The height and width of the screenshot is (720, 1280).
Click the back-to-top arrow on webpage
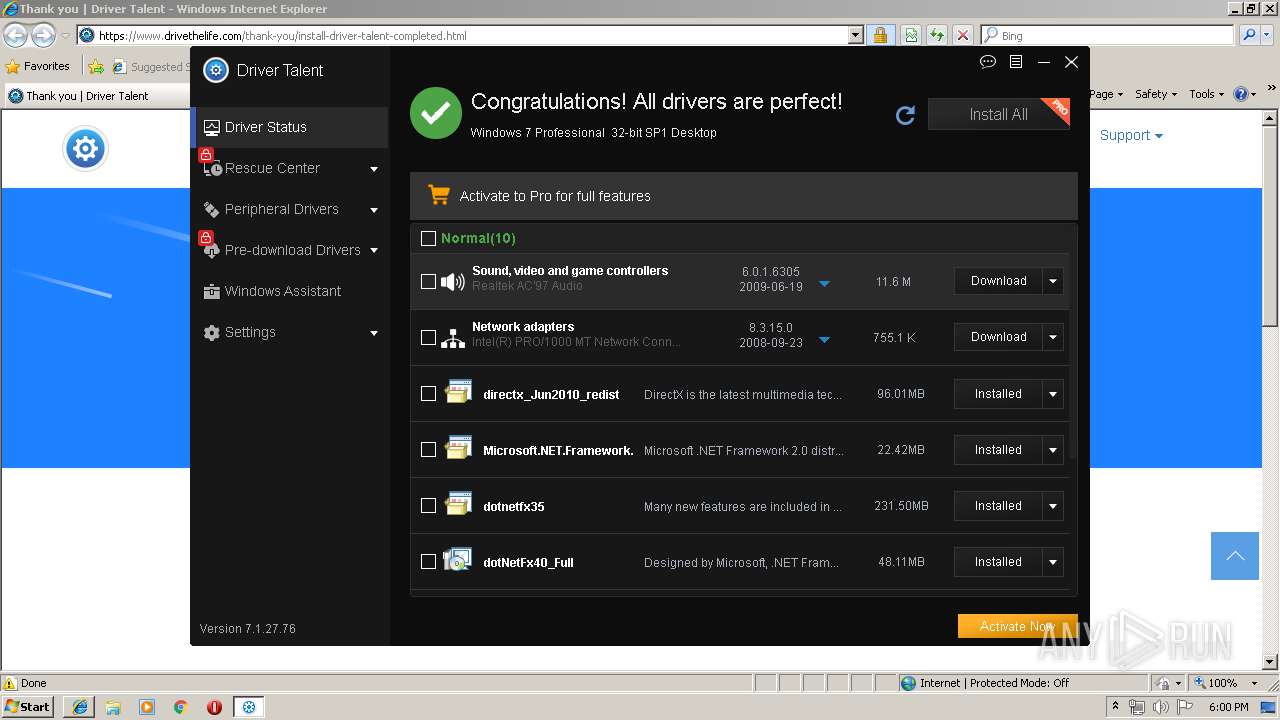(1235, 556)
